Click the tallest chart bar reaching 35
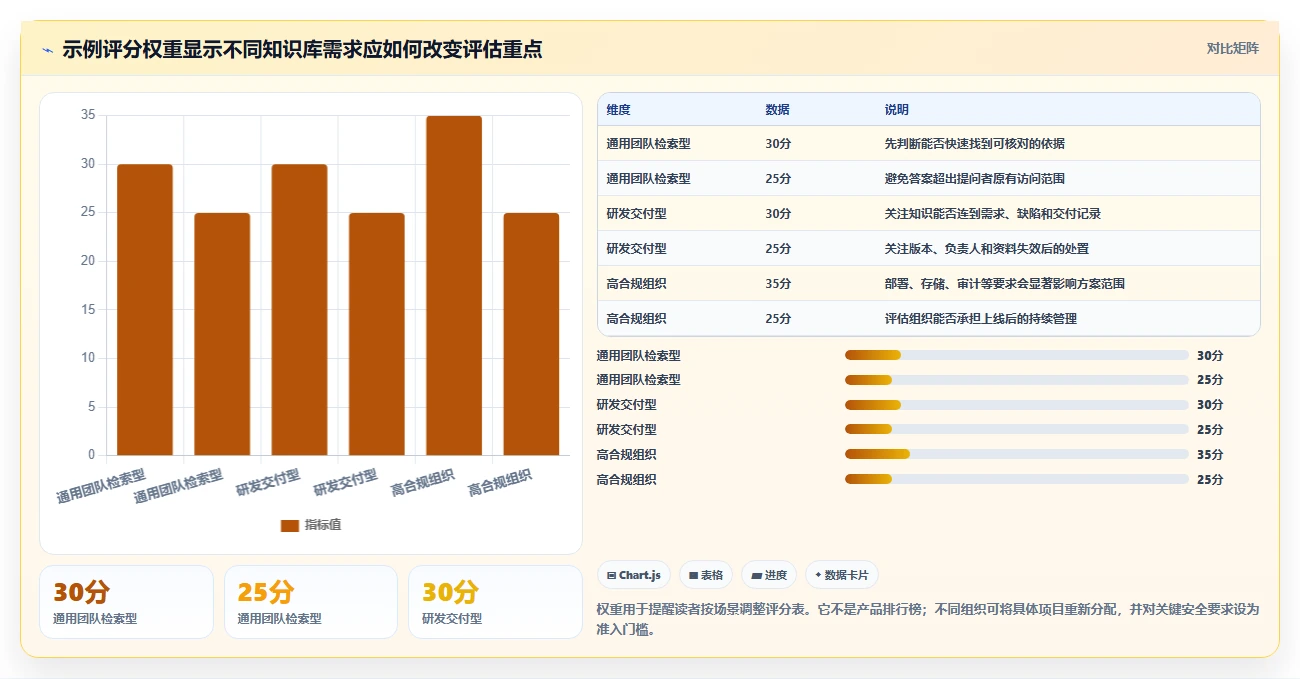Image resolution: width=1300 pixels, height=679 pixels. (454, 285)
